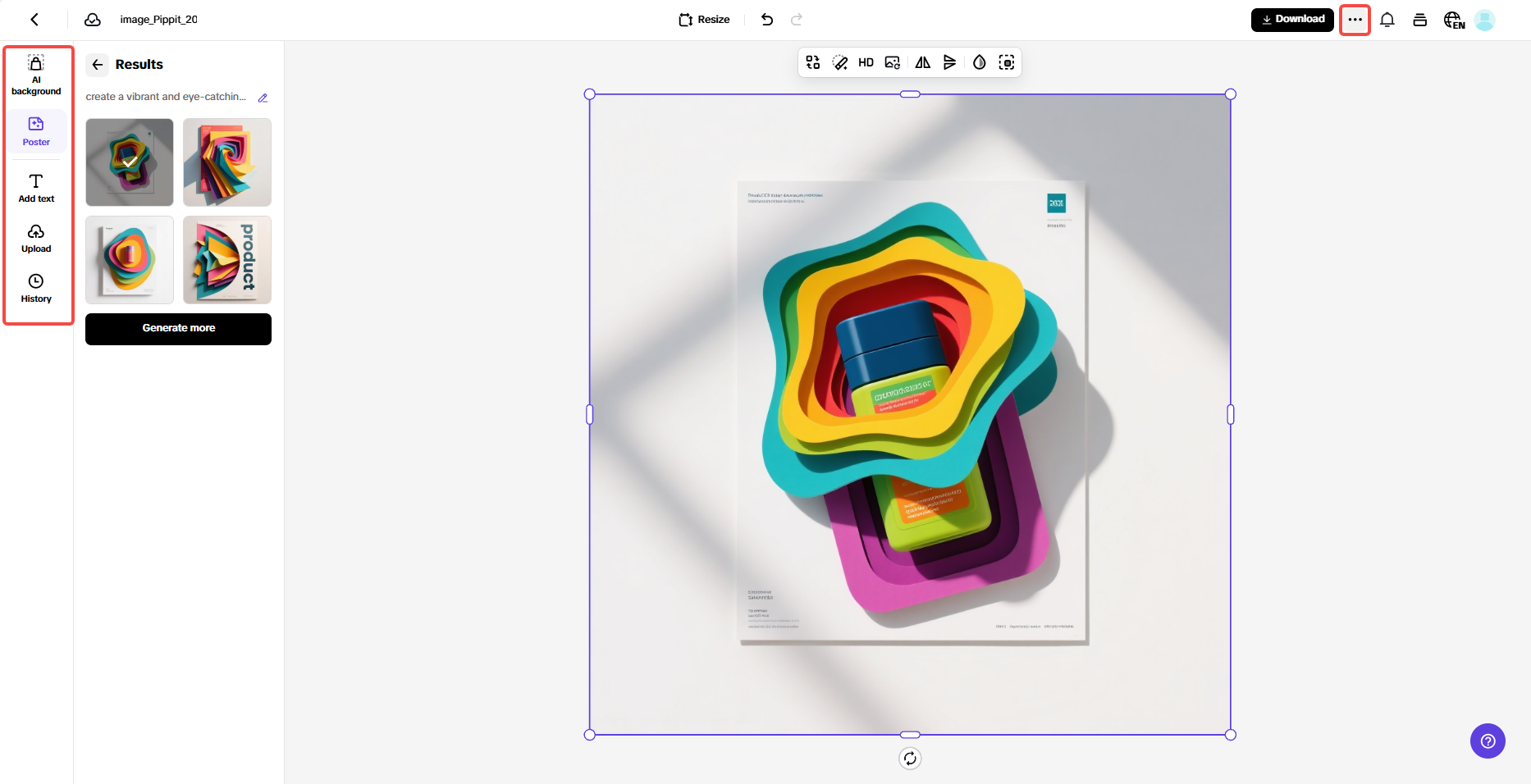The image size is (1531, 784).
Task: Click the Generate more button
Action: pos(178,329)
